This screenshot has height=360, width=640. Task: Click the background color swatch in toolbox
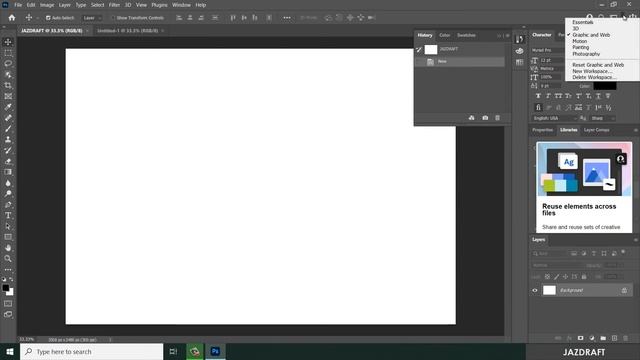tap(11, 293)
